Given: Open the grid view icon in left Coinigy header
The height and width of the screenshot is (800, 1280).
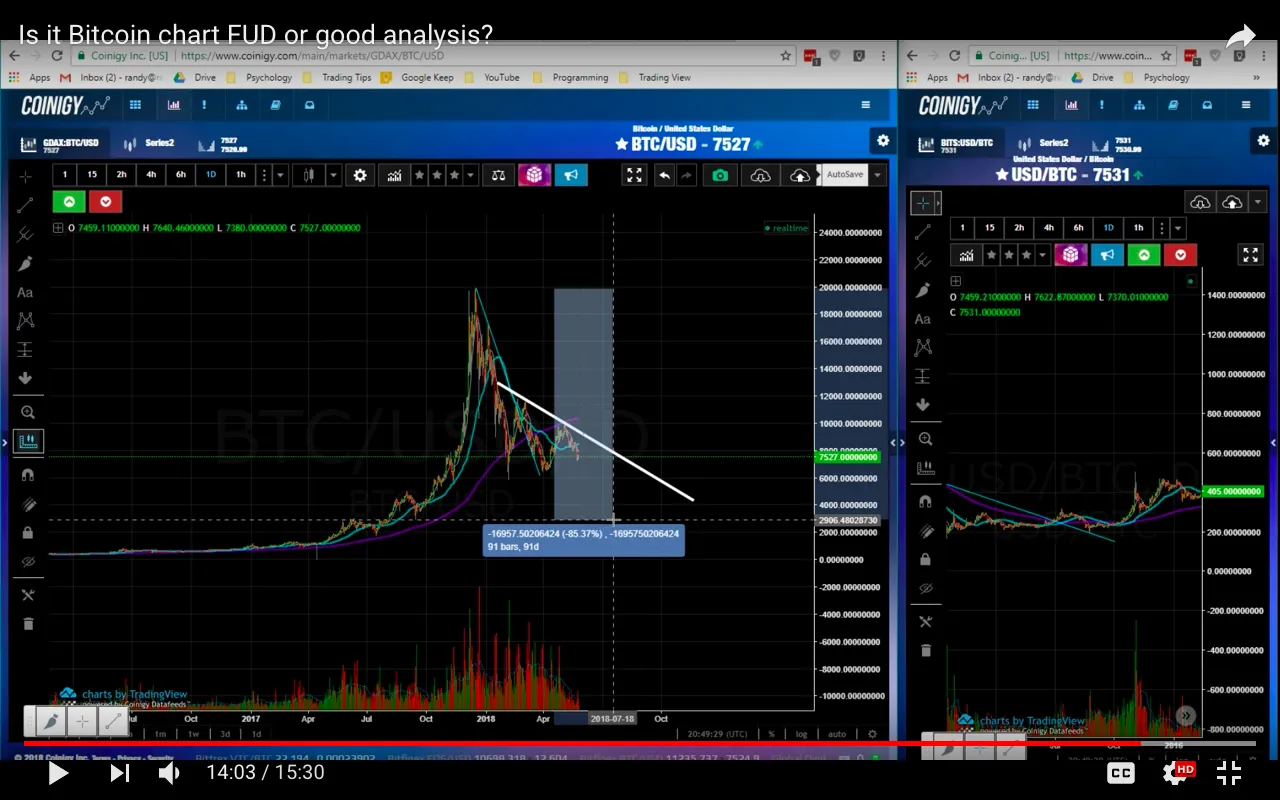Looking at the screenshot, I should [135, 105].
